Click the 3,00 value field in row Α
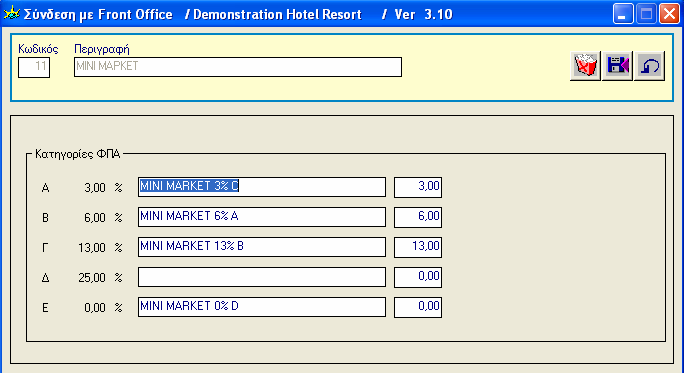 click(418, 187)
